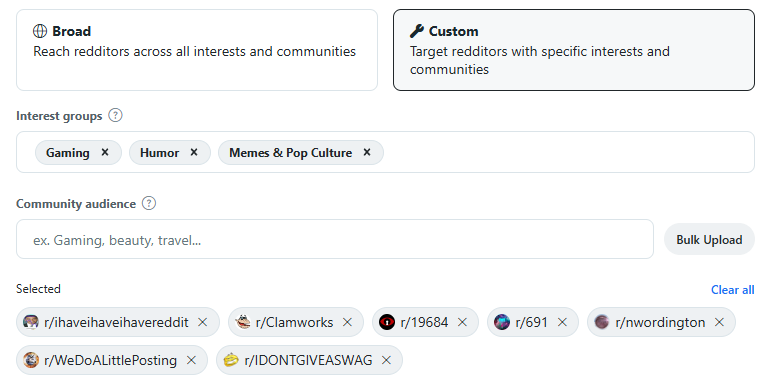Remove r/IDONTGIVEASWAG community chip

point(386,360)
